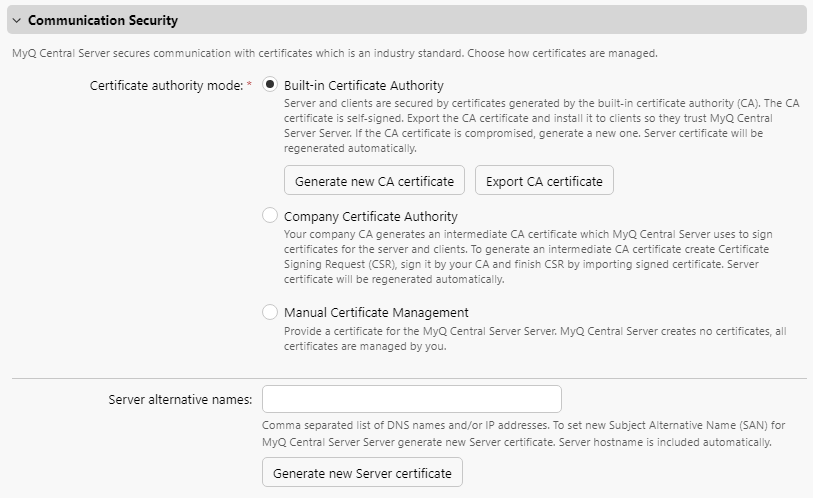Click the Company Certificate Authority label text
The image size is (813, 498).
[x=370, y=216]
